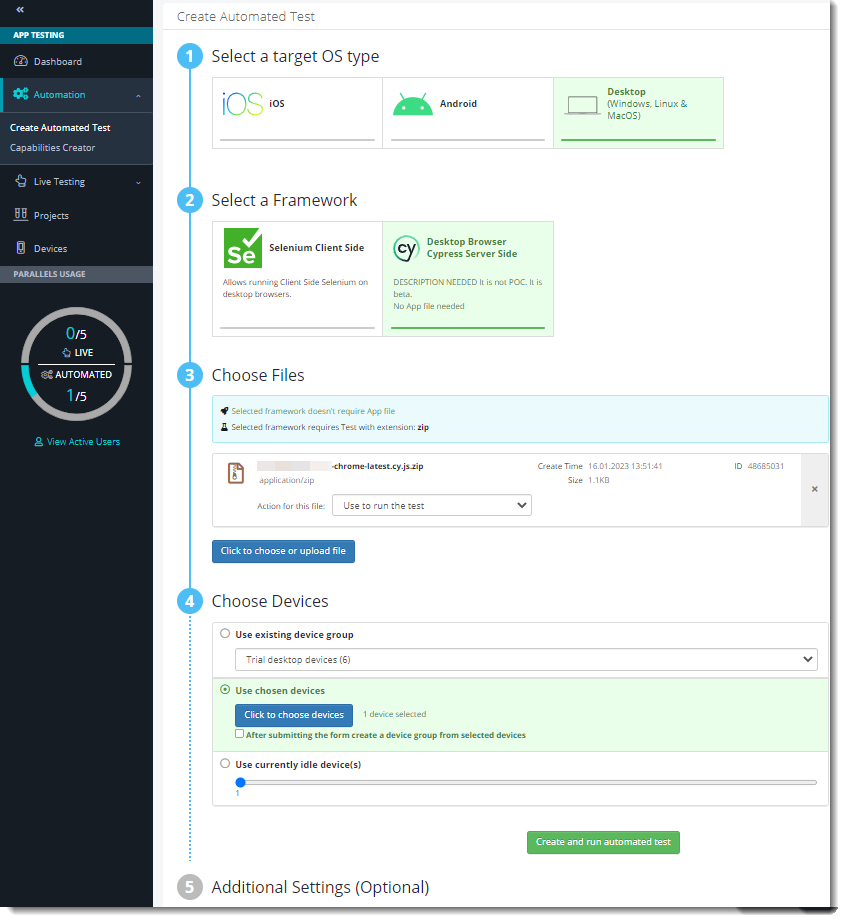Viewport: 844px width, 922px height.
Task: Pick the Selenium Client Side framework icon
Action: click(243, 248)
